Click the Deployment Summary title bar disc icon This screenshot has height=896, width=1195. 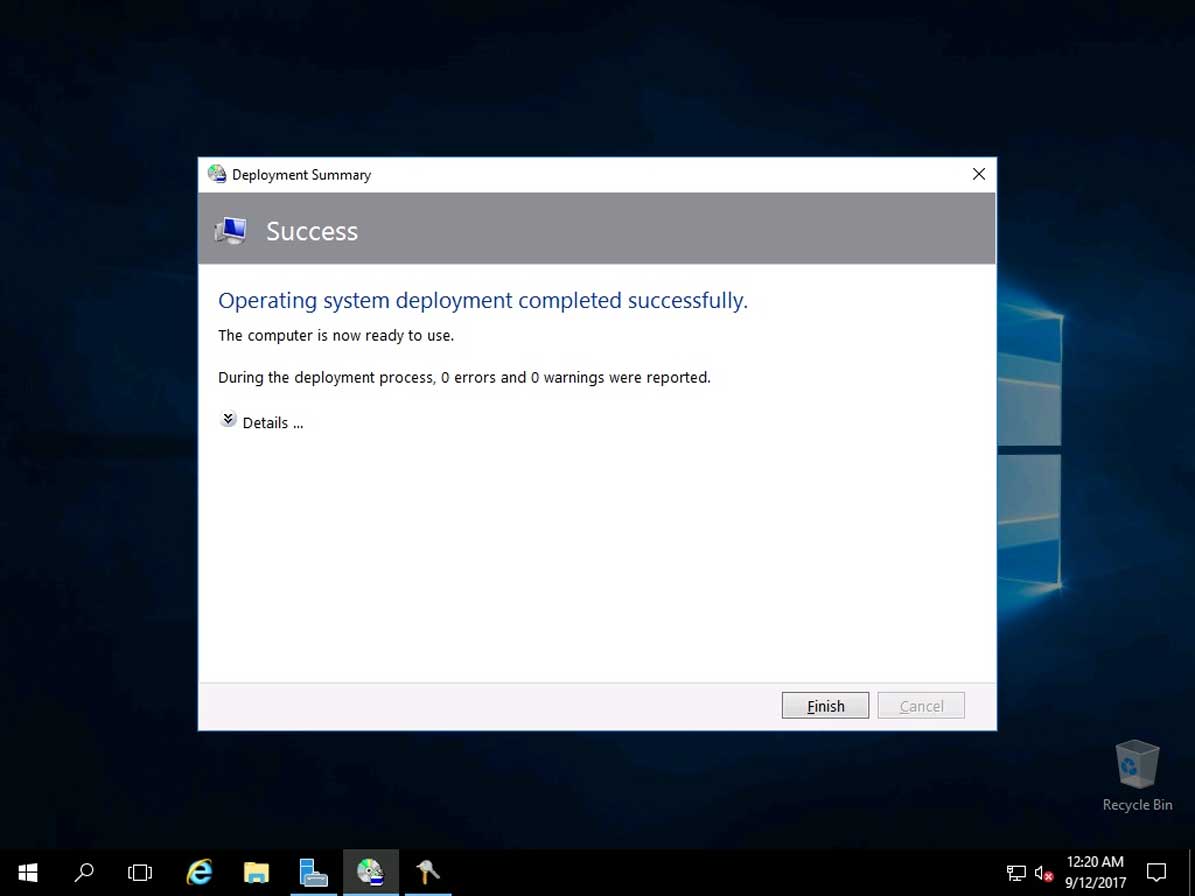(217, 174)
